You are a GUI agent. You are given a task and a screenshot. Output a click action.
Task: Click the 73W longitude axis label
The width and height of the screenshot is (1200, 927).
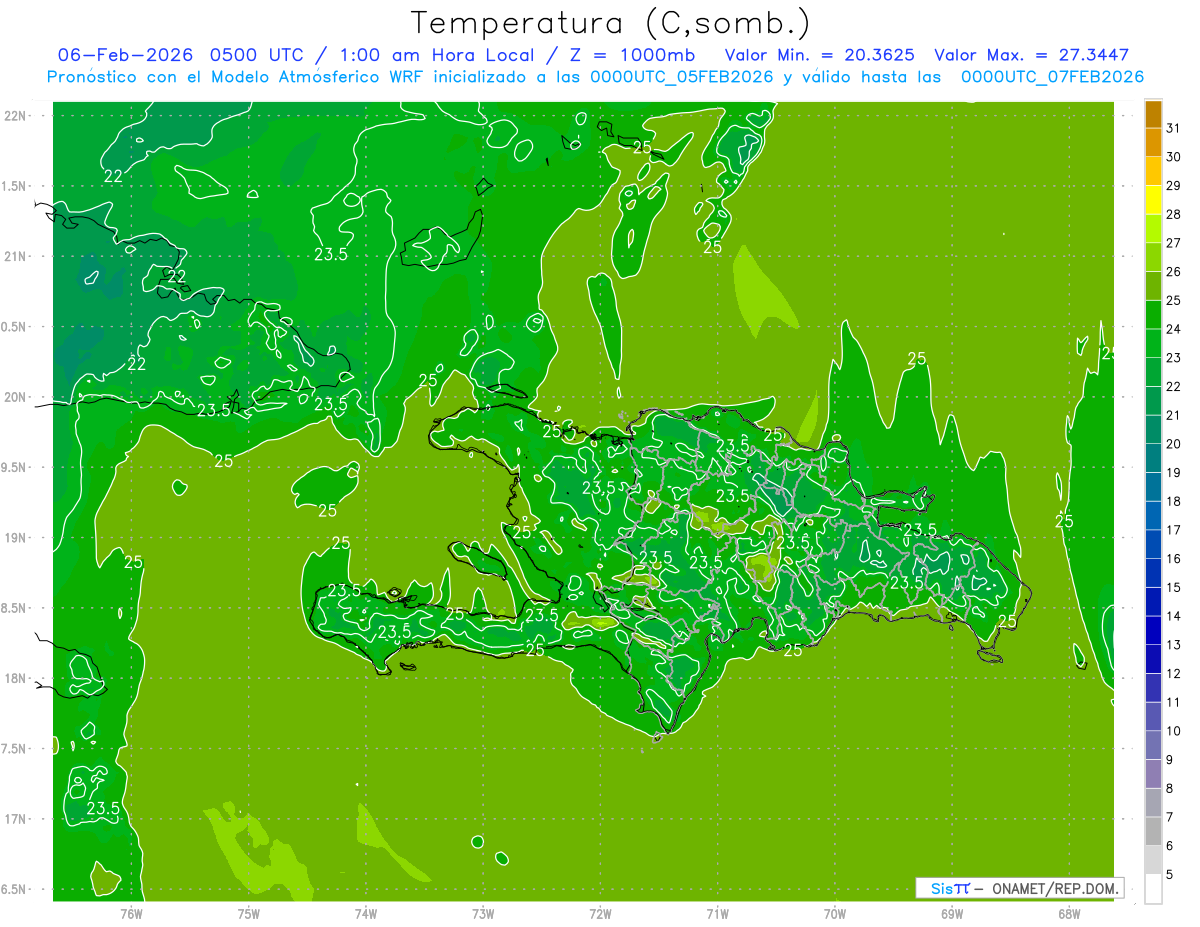click(483, 914)
